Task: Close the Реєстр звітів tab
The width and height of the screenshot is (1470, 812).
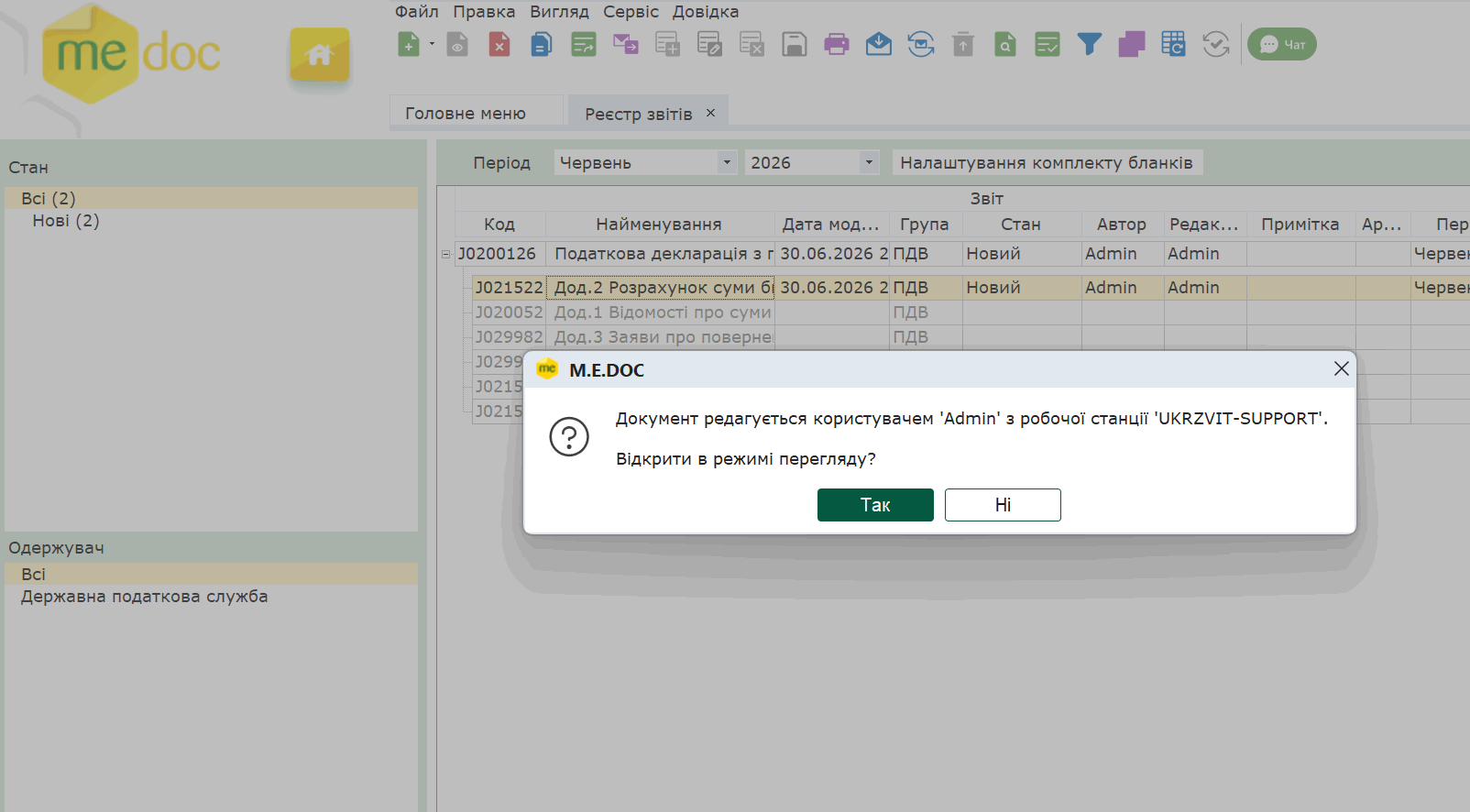Action: click(710, 113)
